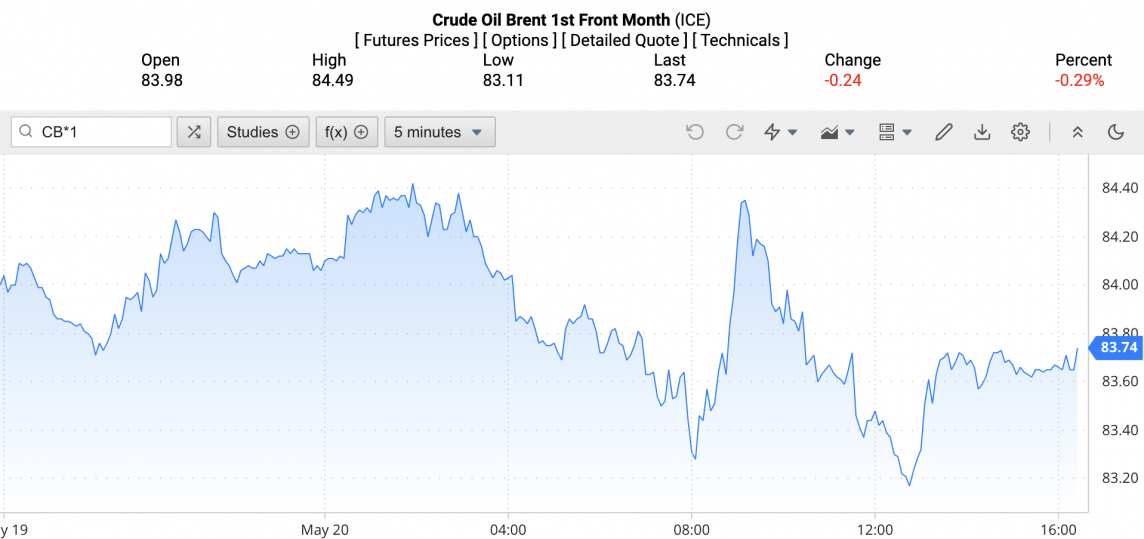1144x539 pixels.
Task: Click the 83.74 current price marker
Action: click(1117, 348)
